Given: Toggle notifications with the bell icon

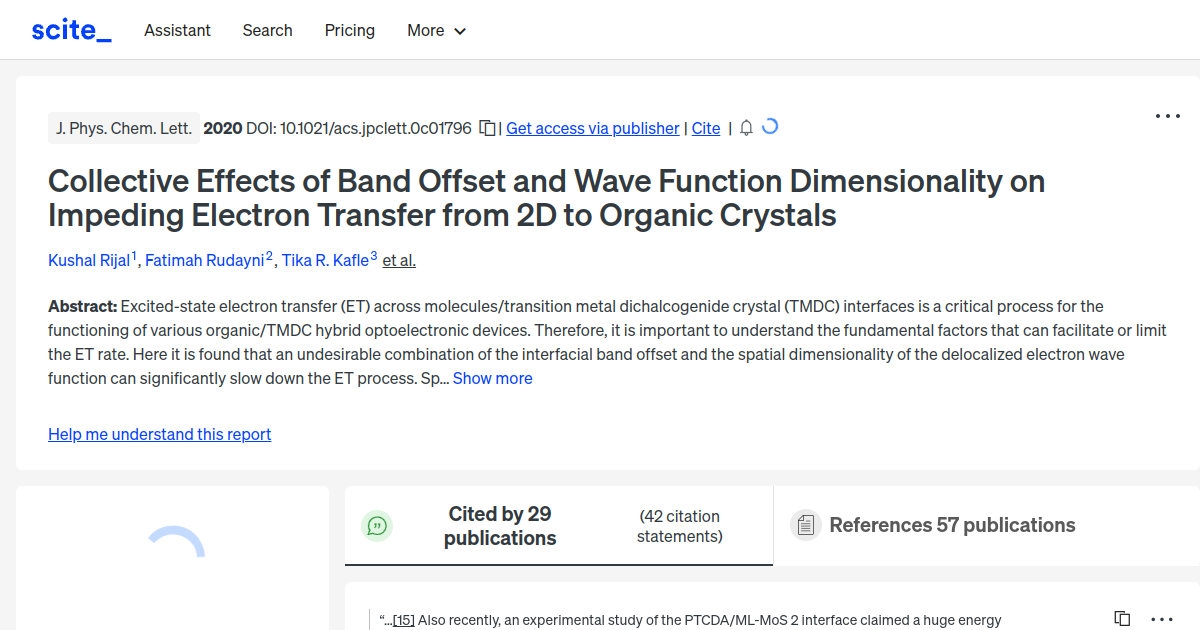Looking at the screenshot, I should [745, 128].
